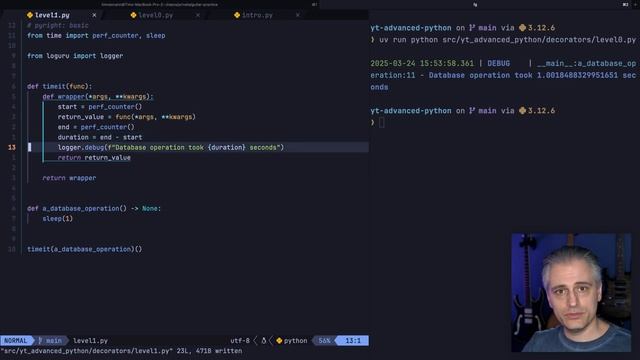
Task: Click the 'duration = end - start' line
Action: coord(100,138)
